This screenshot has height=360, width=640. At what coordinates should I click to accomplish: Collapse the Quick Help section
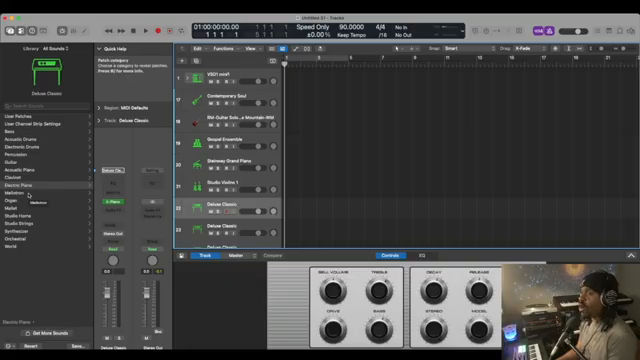(99, 49)
